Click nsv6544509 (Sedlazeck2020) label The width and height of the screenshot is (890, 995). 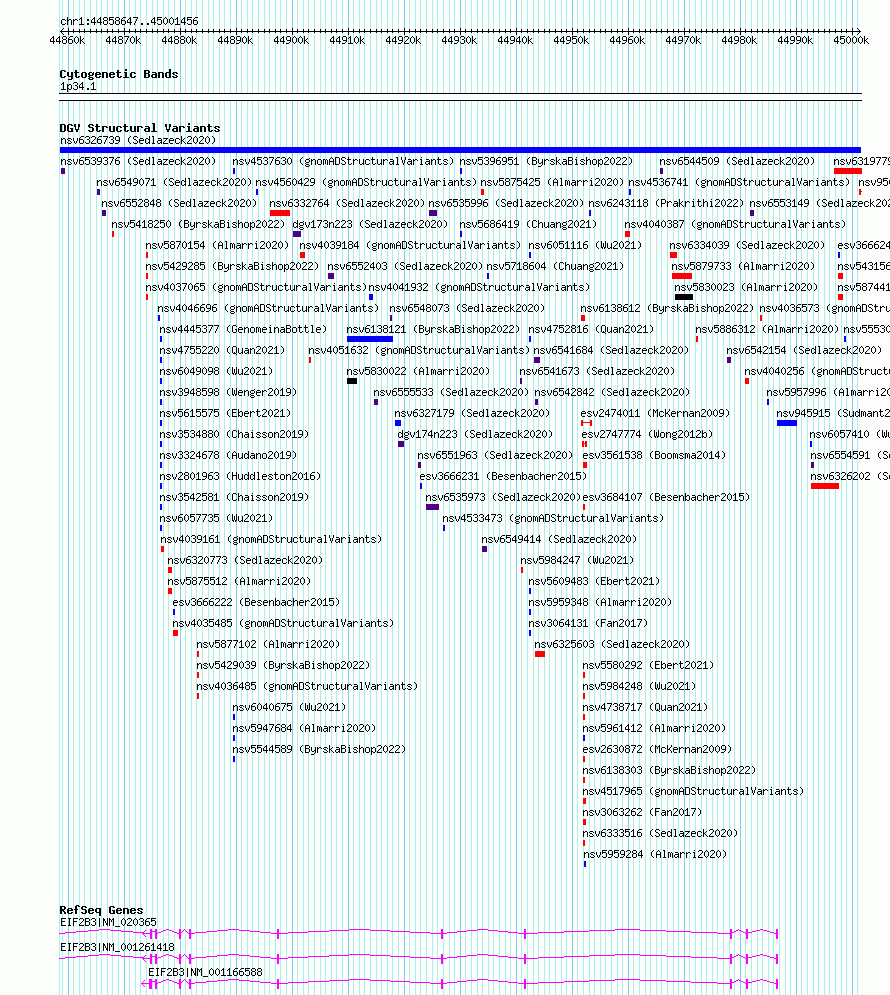pyautogui.click(x=737, y=161)
